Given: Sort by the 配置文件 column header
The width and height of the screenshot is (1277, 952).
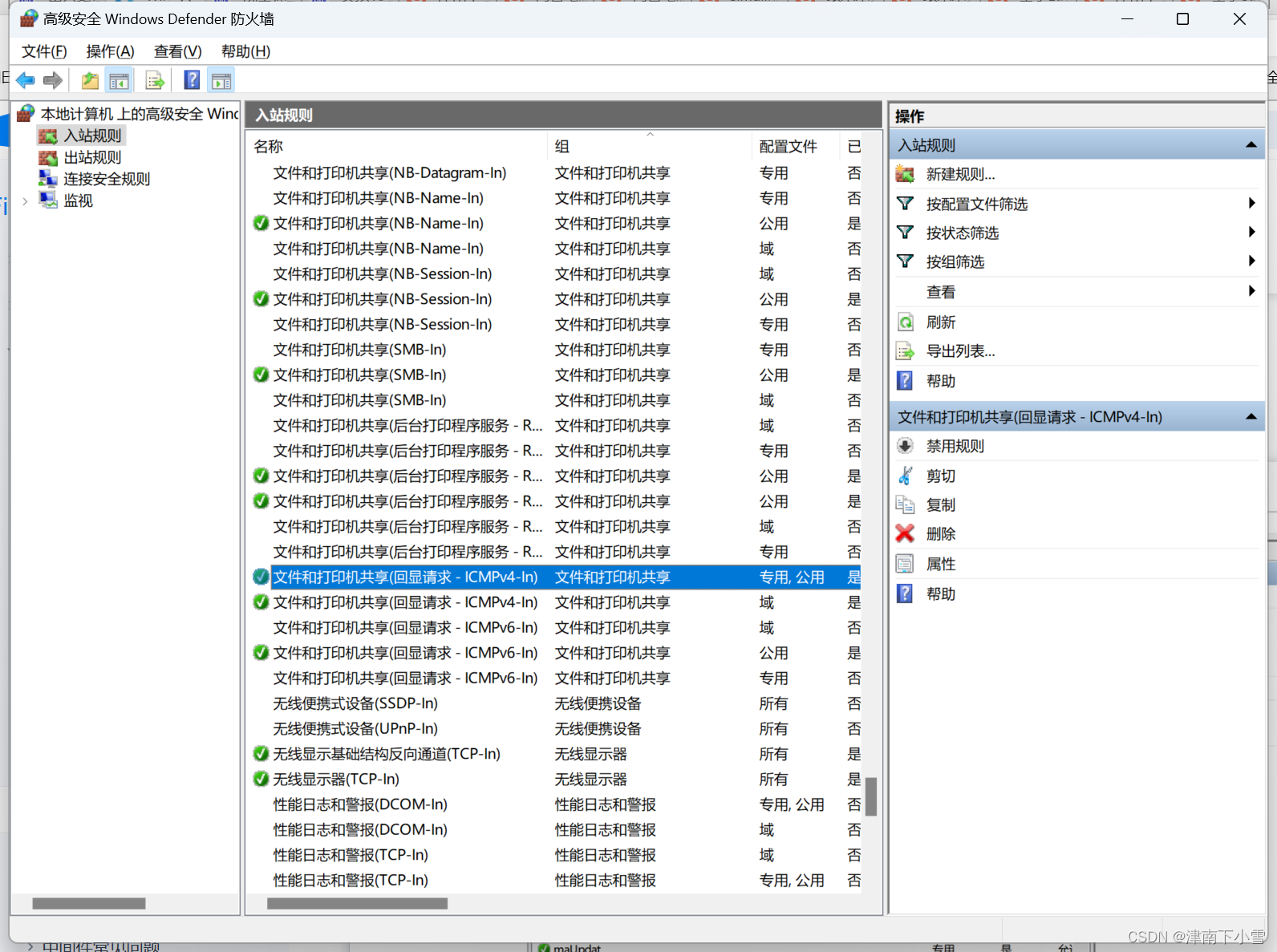Looking at the screenshot, I should 796,146.
